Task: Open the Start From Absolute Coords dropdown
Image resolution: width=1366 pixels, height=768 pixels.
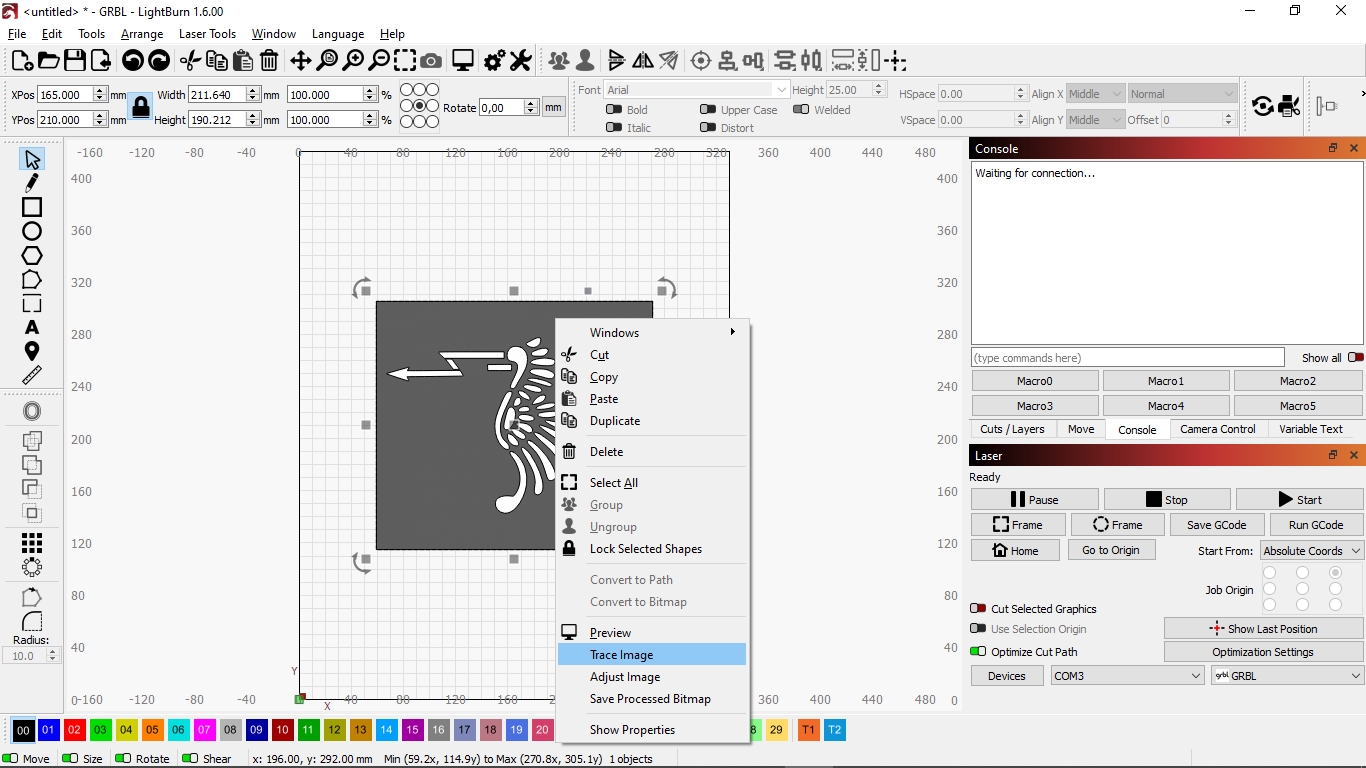Action: pos(1312,551)
